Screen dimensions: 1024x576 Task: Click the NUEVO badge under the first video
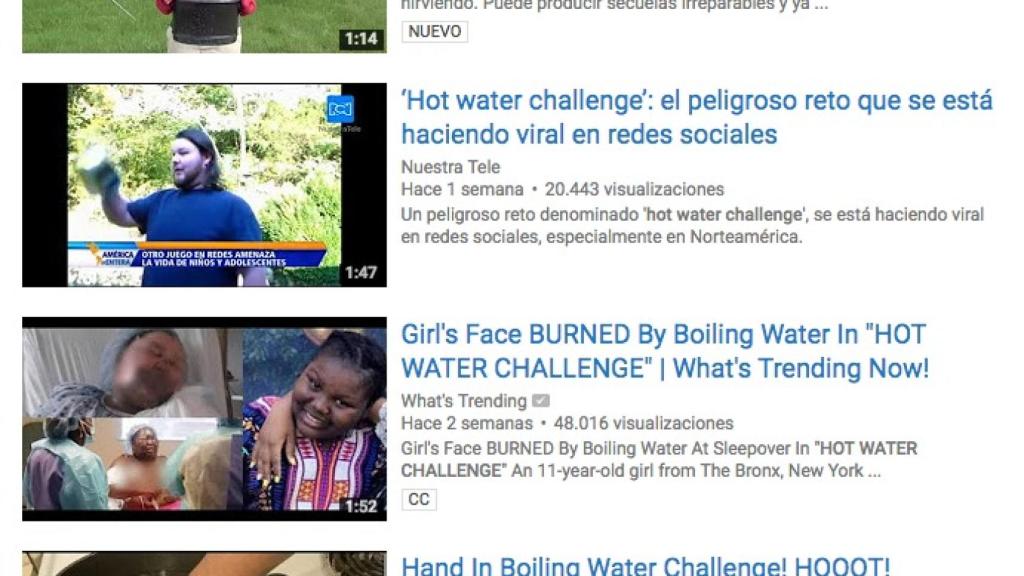coord(434,31)
